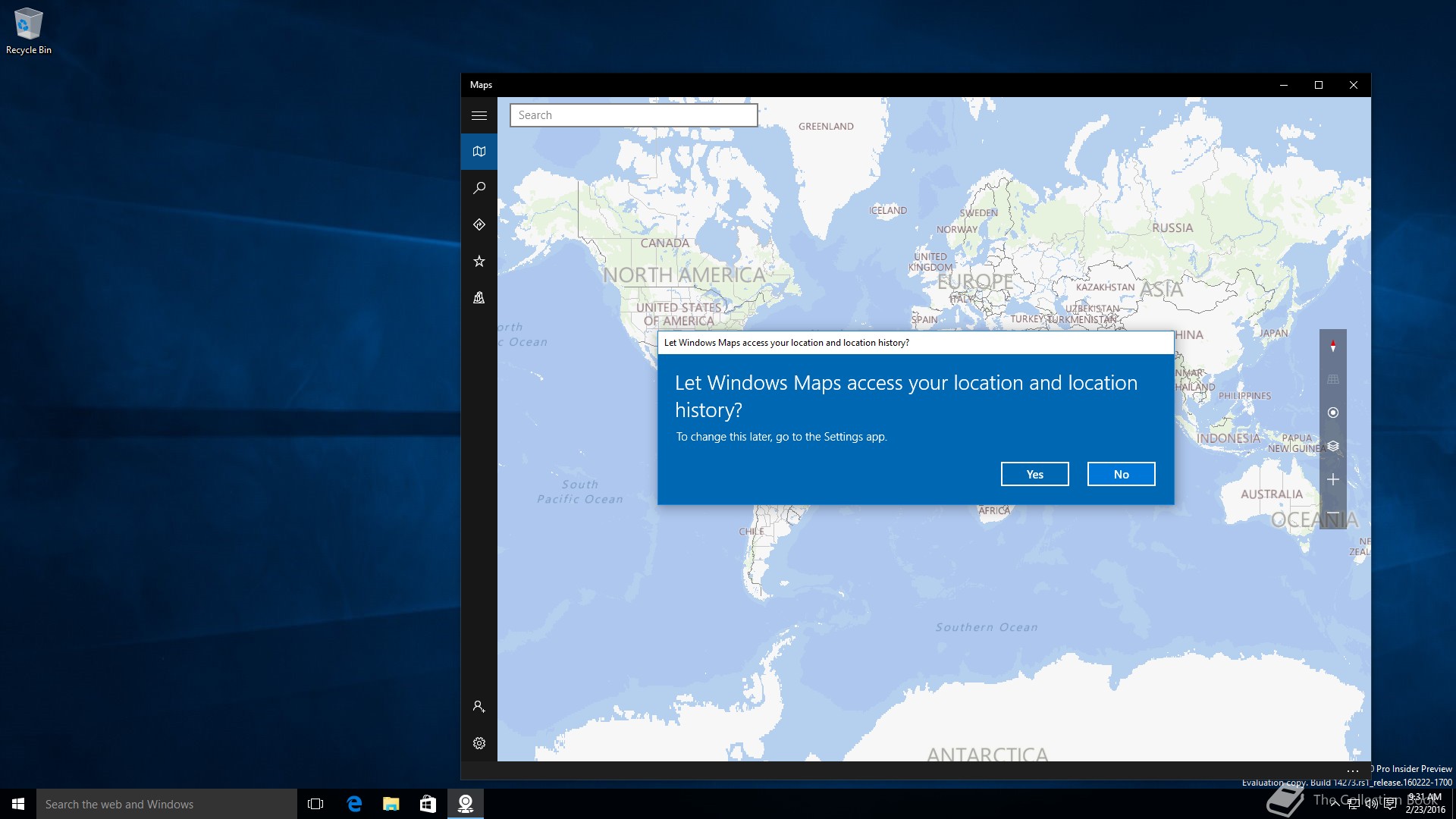Image resolution: width=1456 pixels, height=819 pixels.
Task: Show my location on the map
Action: click(1333, 413)
